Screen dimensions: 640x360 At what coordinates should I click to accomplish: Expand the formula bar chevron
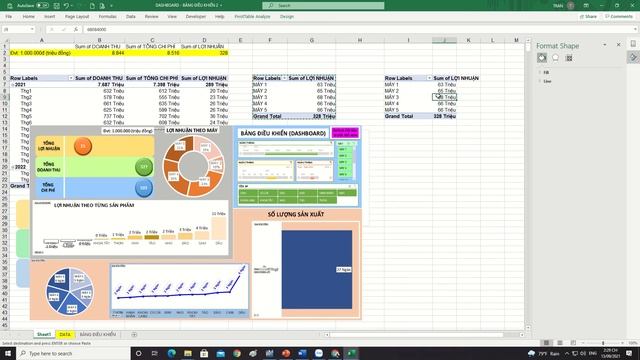(636, 29)
